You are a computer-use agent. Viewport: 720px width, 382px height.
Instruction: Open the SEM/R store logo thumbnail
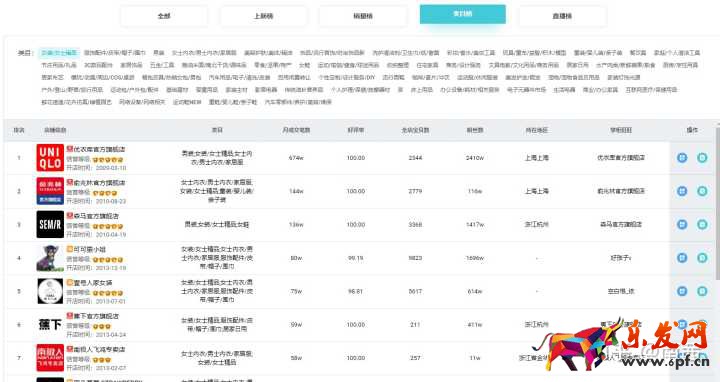[50, 224]
